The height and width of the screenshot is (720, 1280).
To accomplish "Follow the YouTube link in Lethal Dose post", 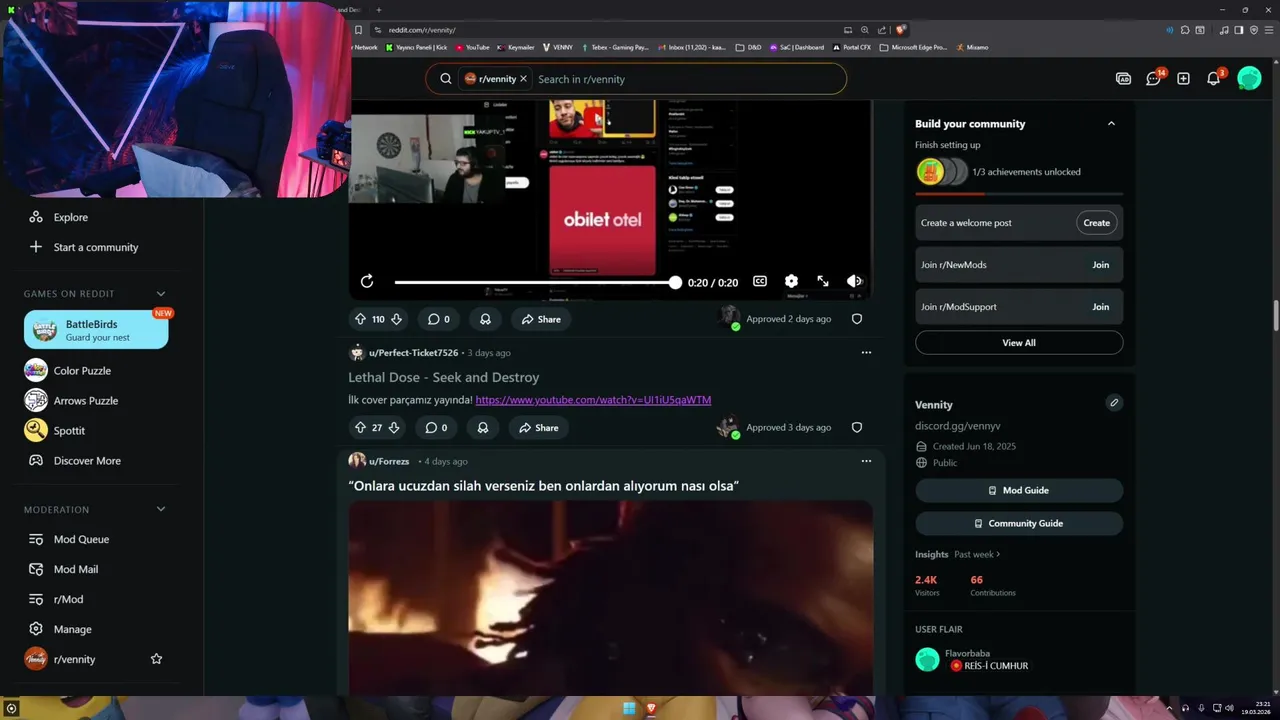I will [x=593, y=400].
